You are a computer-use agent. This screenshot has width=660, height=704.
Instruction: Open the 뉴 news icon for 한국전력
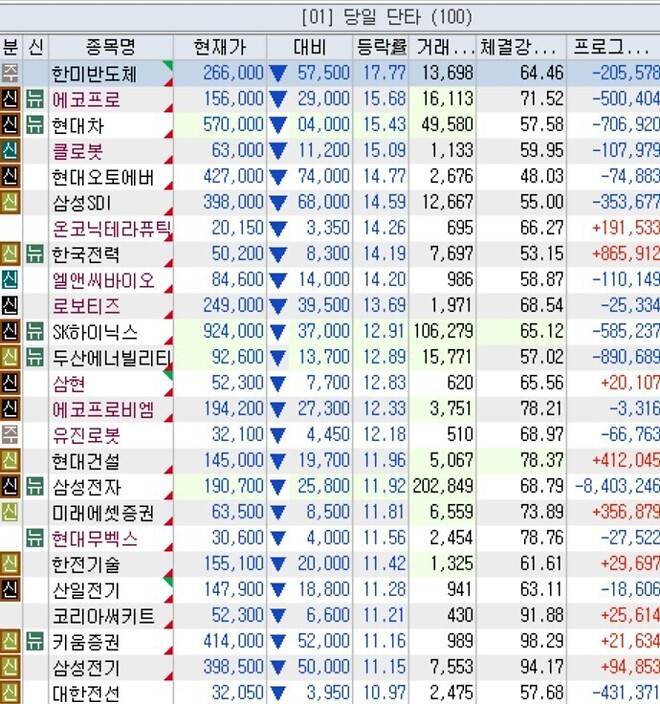tap(35, 254)
